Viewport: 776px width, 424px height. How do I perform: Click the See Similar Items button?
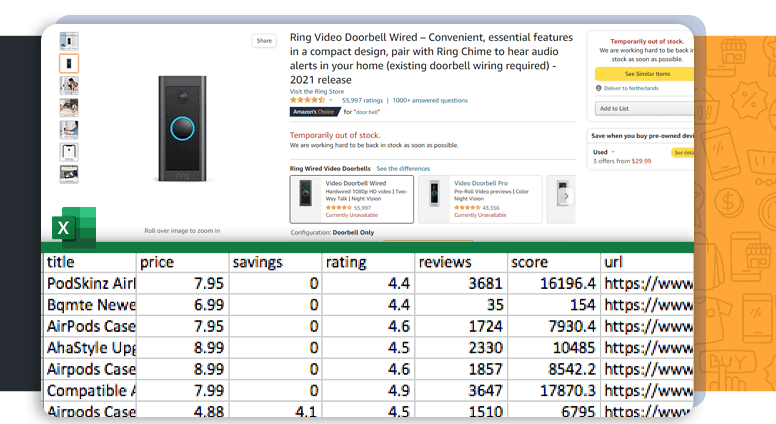click(644, 74)
